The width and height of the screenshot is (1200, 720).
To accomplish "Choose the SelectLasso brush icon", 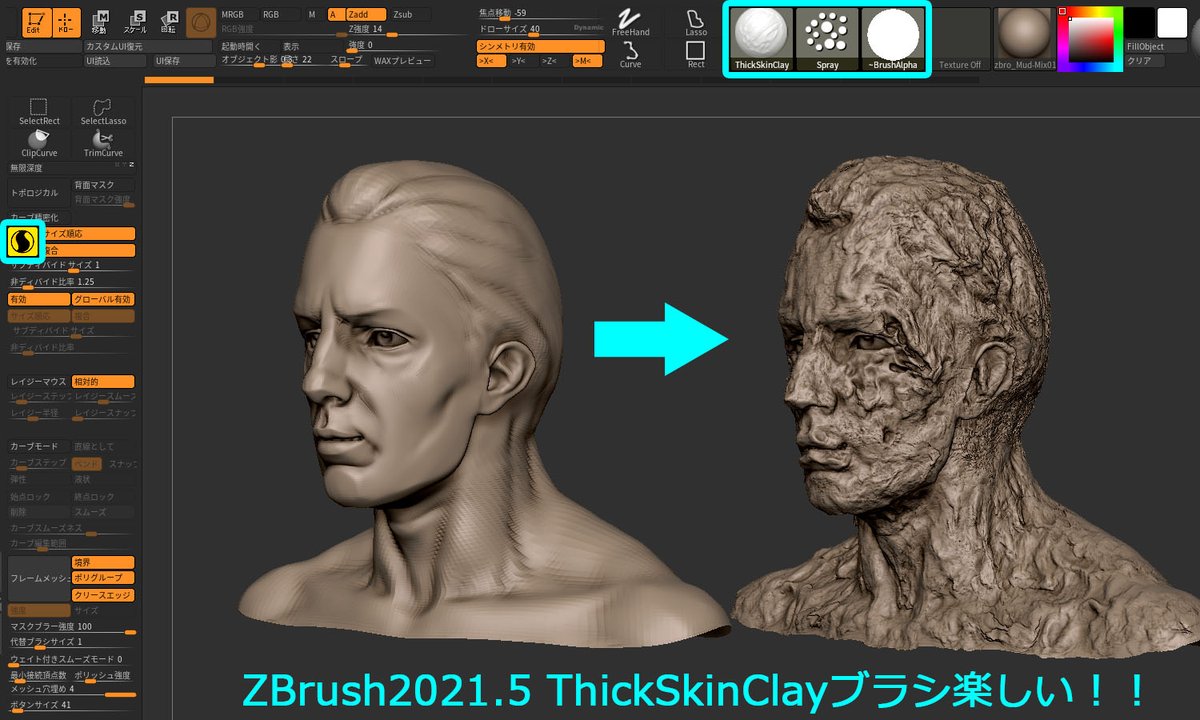I will click(x=104, y=112).
